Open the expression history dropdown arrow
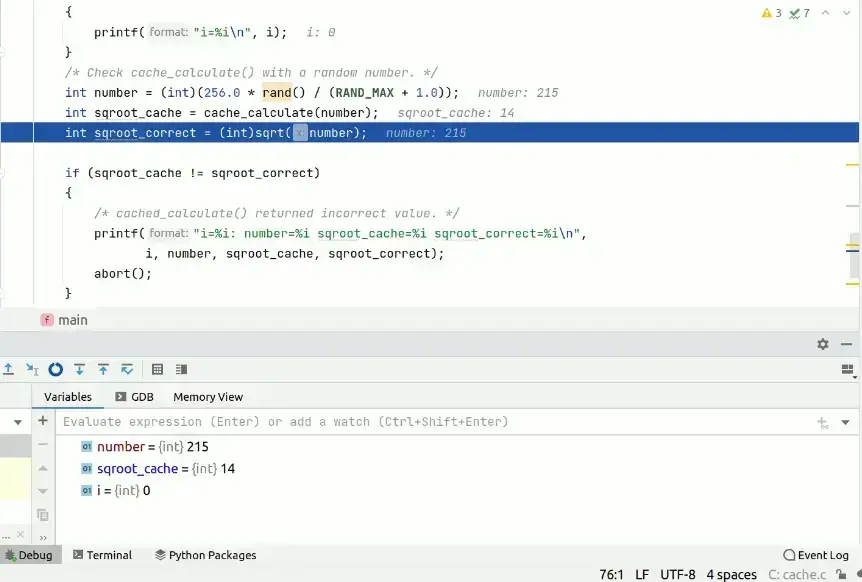 coord(846,423)
